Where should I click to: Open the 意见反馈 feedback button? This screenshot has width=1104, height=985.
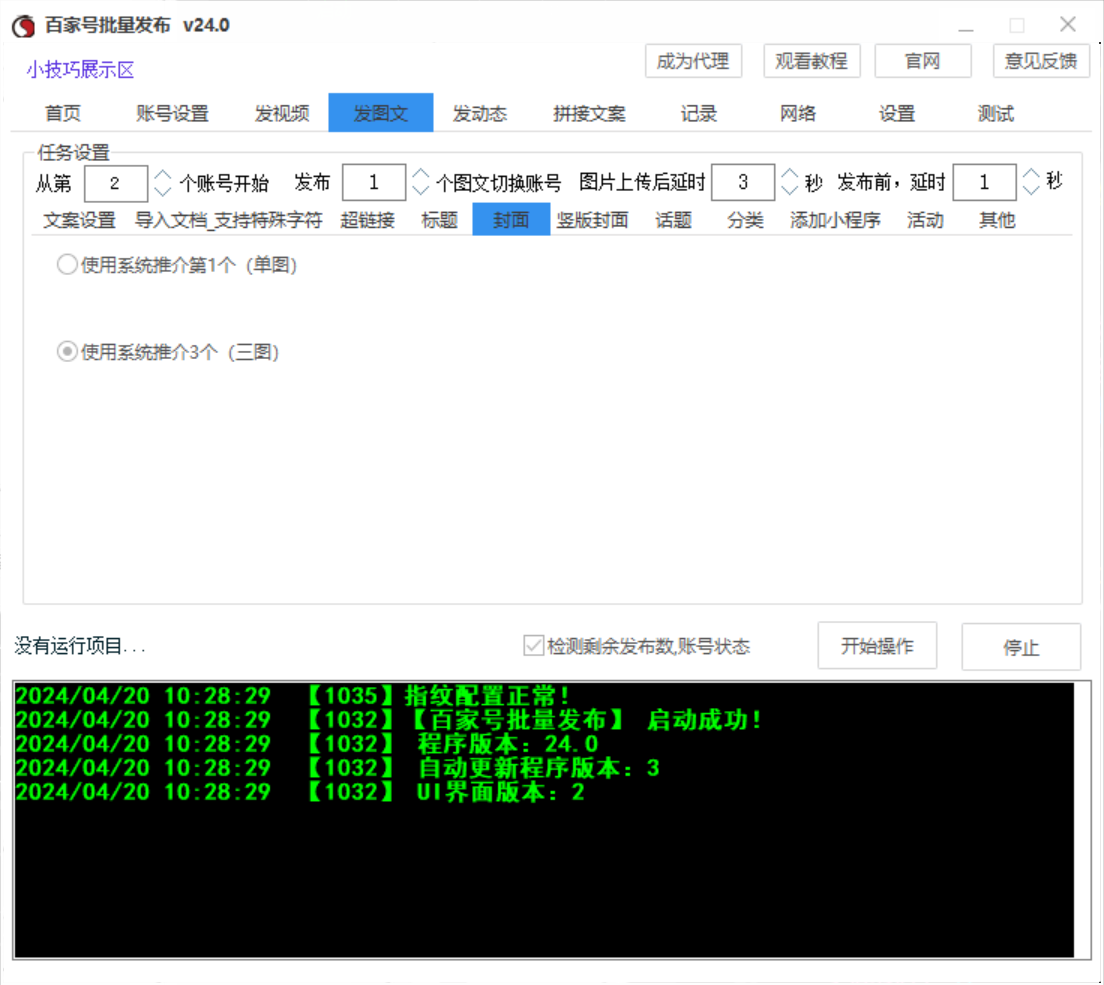pyautogui.click(x=1041, y=61)
